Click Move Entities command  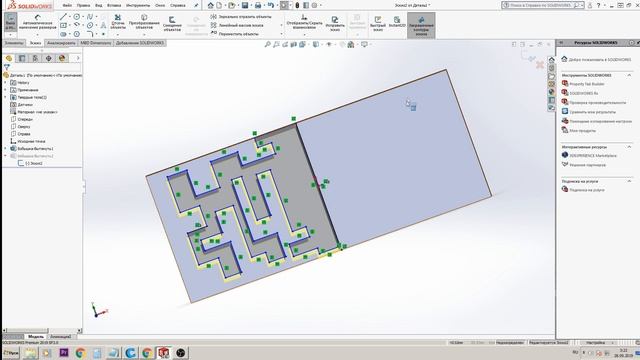(235, 34)
